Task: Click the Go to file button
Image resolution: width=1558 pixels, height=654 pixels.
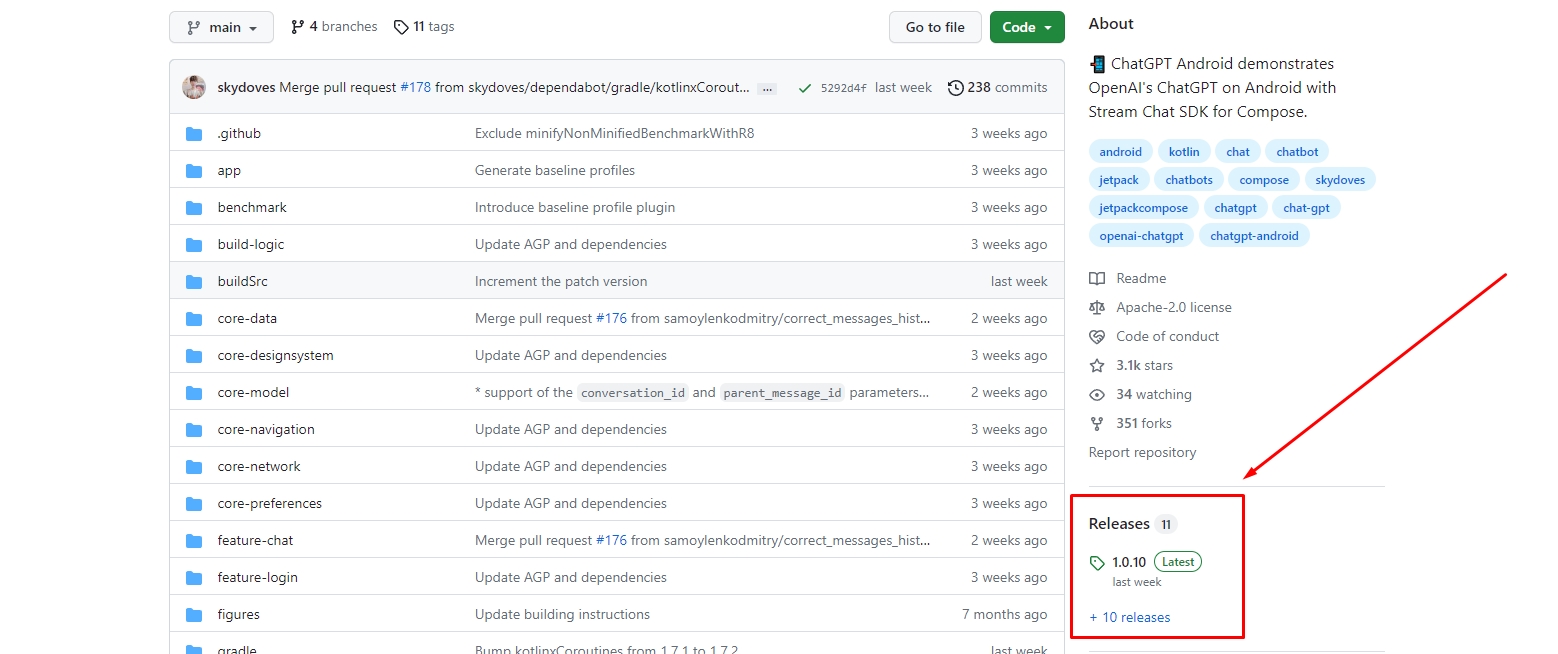Action: (x=935, y=27)
